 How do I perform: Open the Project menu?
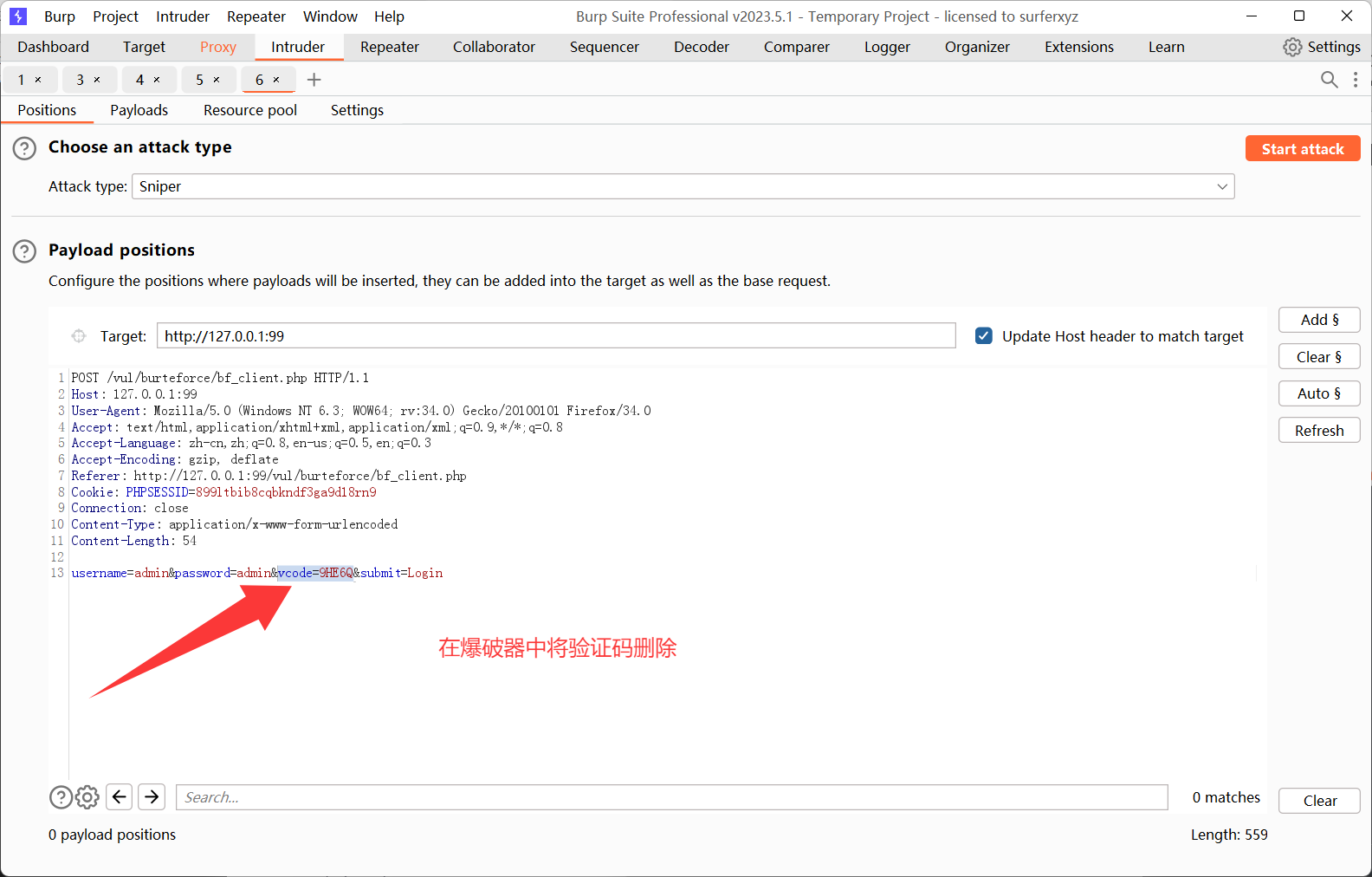[x=115, y=16]
